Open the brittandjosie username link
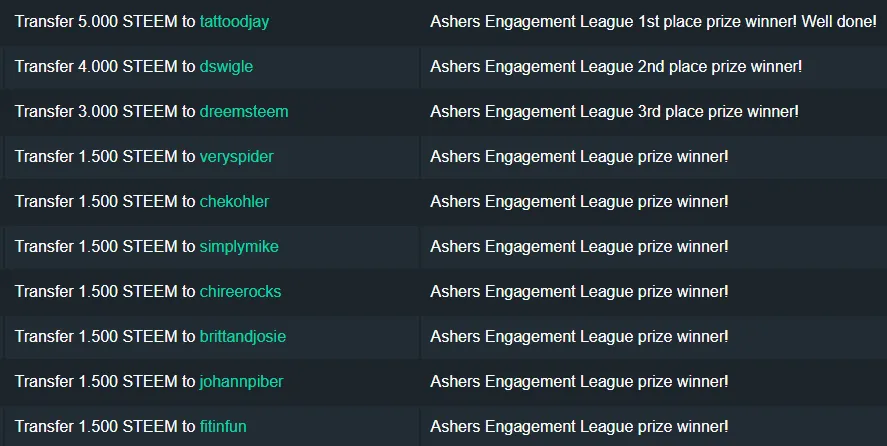The image size is (887, 446). tap(243, 336)
